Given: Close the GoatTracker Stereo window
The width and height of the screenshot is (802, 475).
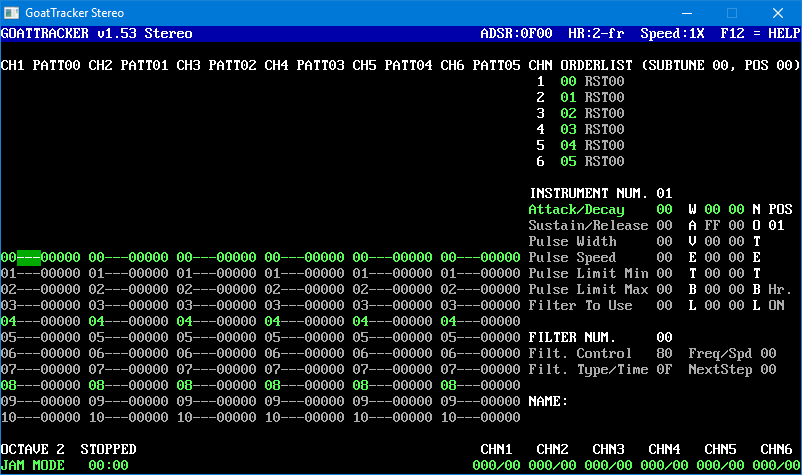Looking at the screenshot, I should (778, 13).
